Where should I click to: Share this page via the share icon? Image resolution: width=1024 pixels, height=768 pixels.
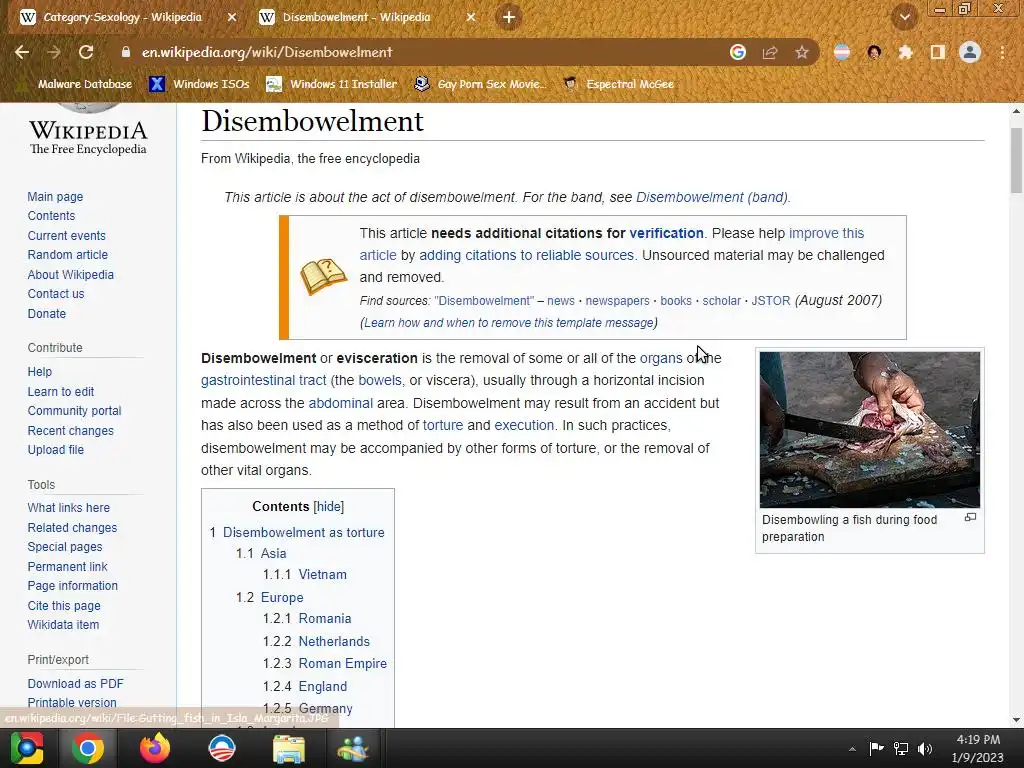click(770, 52)
